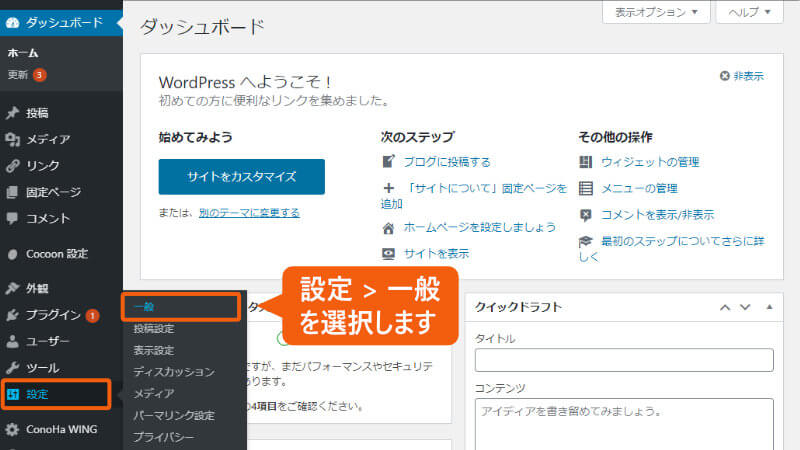Follow 別のテーマに変更する link

[249, 213]
